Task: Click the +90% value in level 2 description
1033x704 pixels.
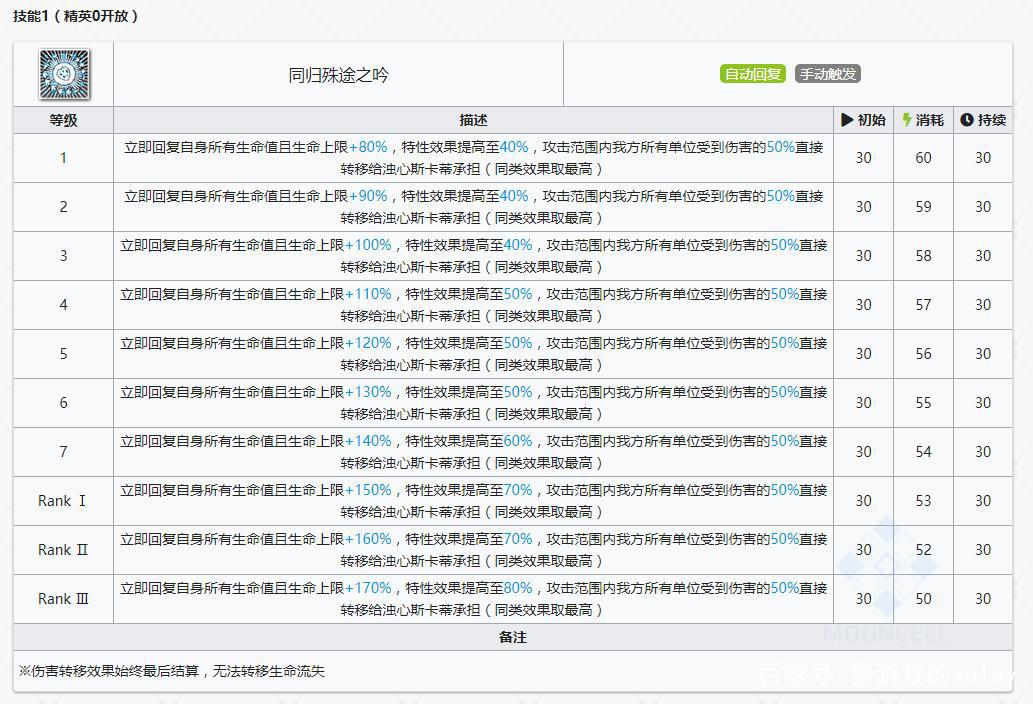Action: click(368, 196)
